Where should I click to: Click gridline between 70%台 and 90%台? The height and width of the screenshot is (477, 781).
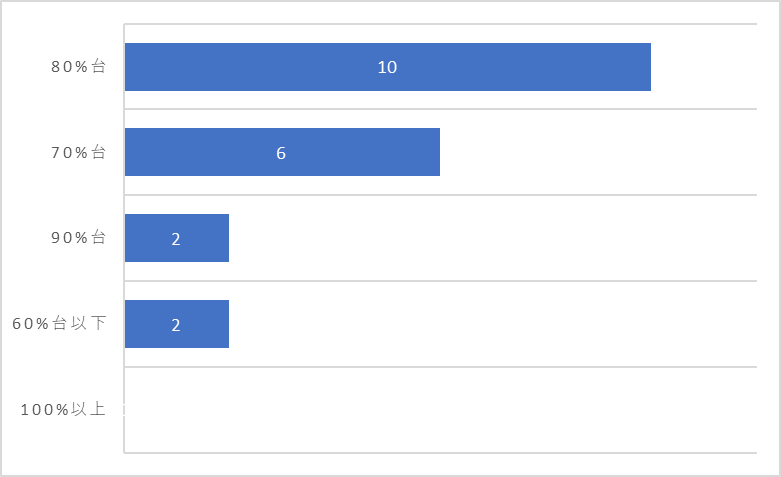pyautogui.click(x=440, y=195)
